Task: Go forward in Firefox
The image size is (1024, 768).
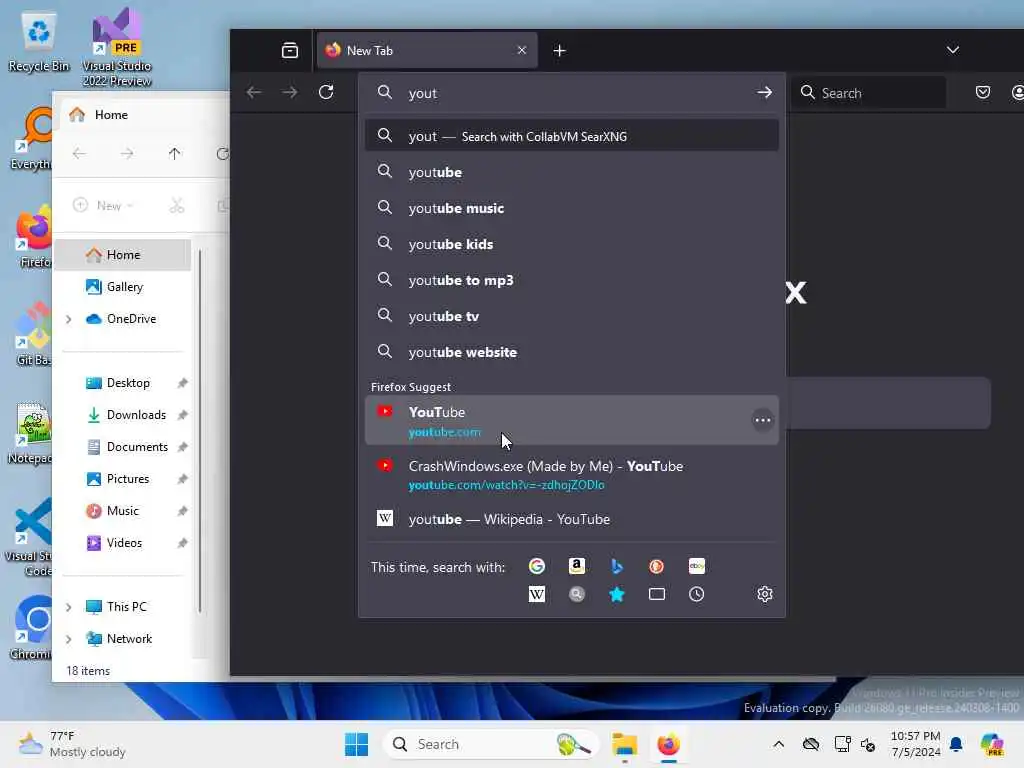Action: (290, 92)
